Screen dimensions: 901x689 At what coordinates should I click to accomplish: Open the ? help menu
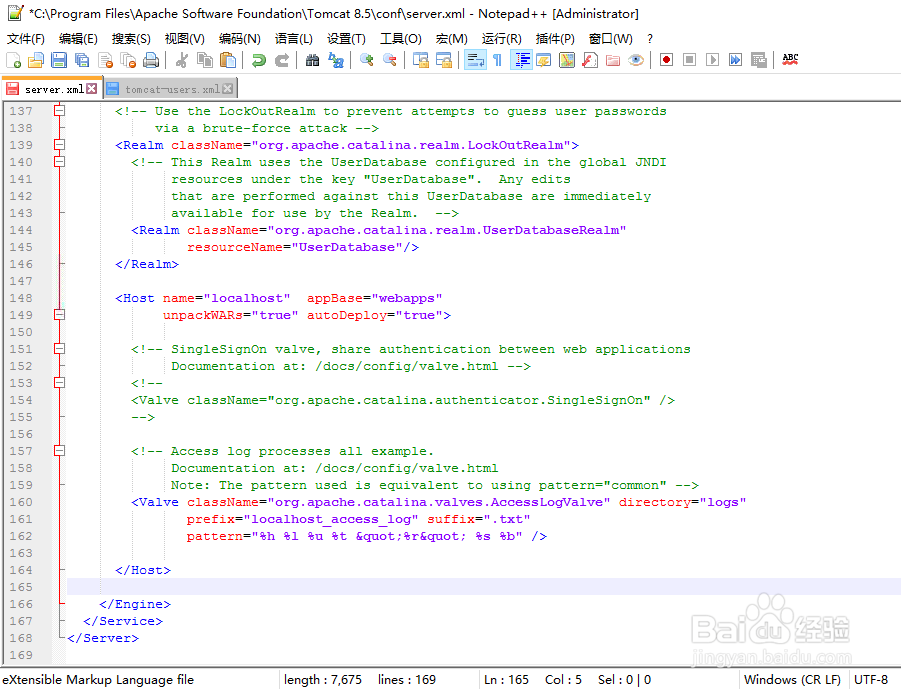pos(650,39)
